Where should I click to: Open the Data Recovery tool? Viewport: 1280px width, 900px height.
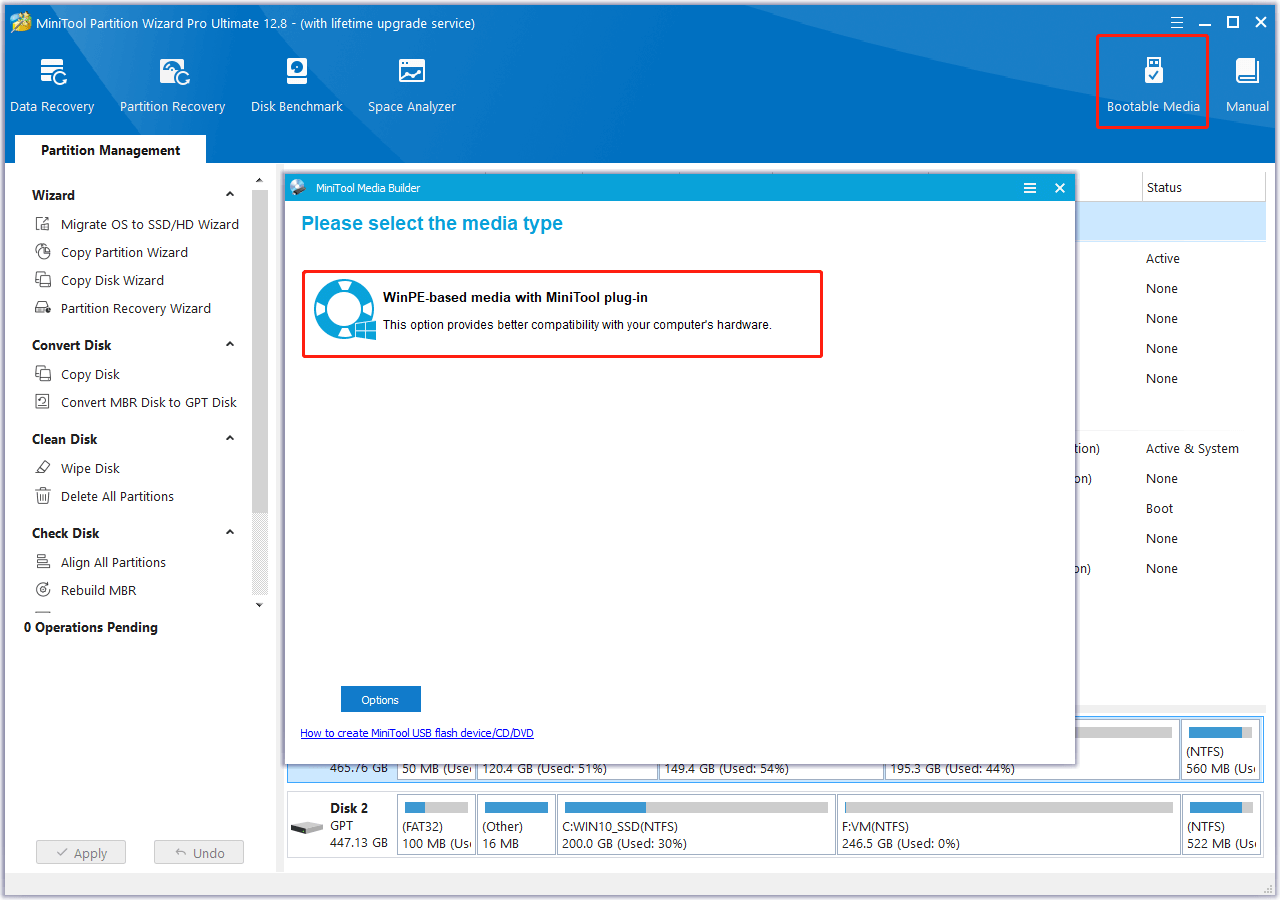pyautogui.click(x=52, y=86)
